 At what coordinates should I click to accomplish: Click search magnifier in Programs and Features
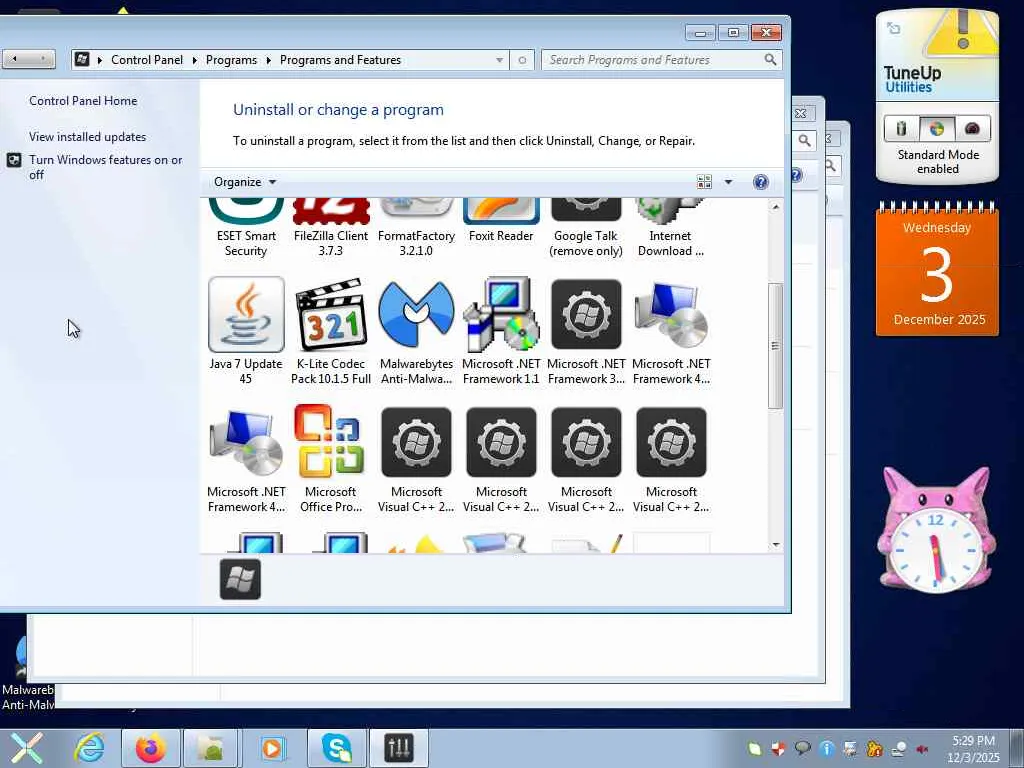(771, 59)
